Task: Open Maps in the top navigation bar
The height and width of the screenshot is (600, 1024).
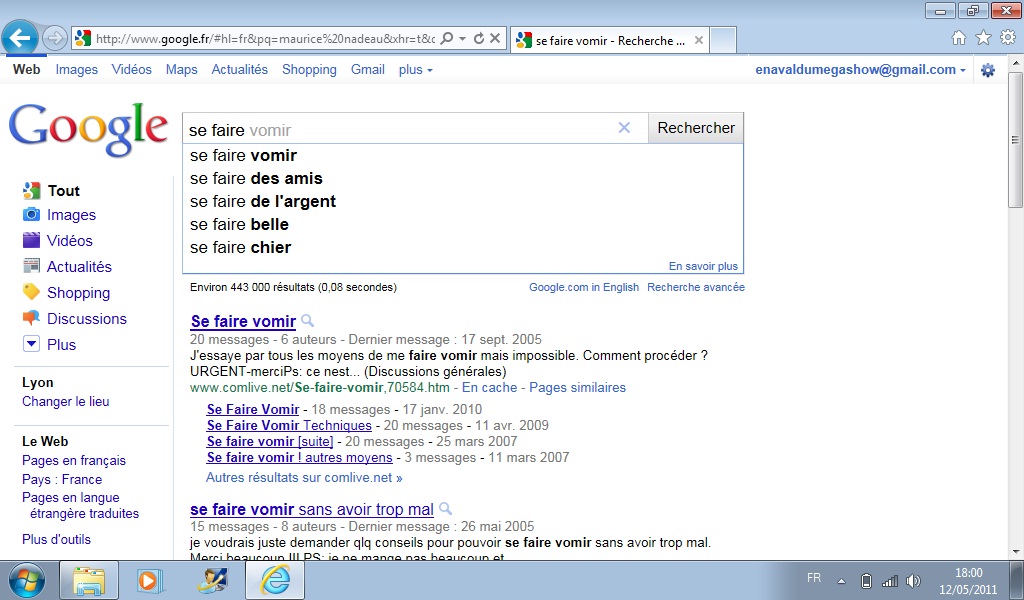Action: [x=182, y=69]
